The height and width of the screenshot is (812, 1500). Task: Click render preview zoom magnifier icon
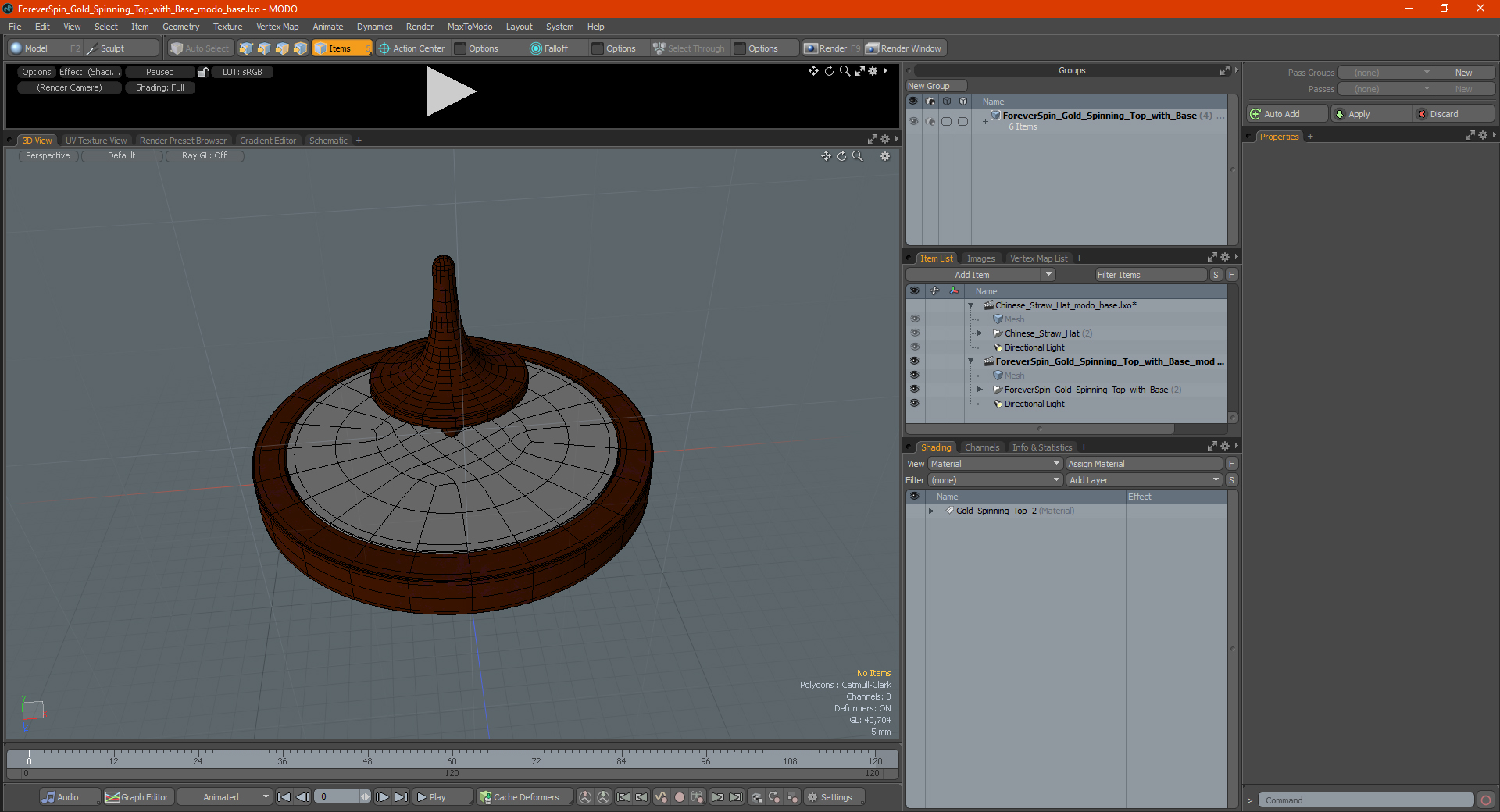tap(845, 71)
